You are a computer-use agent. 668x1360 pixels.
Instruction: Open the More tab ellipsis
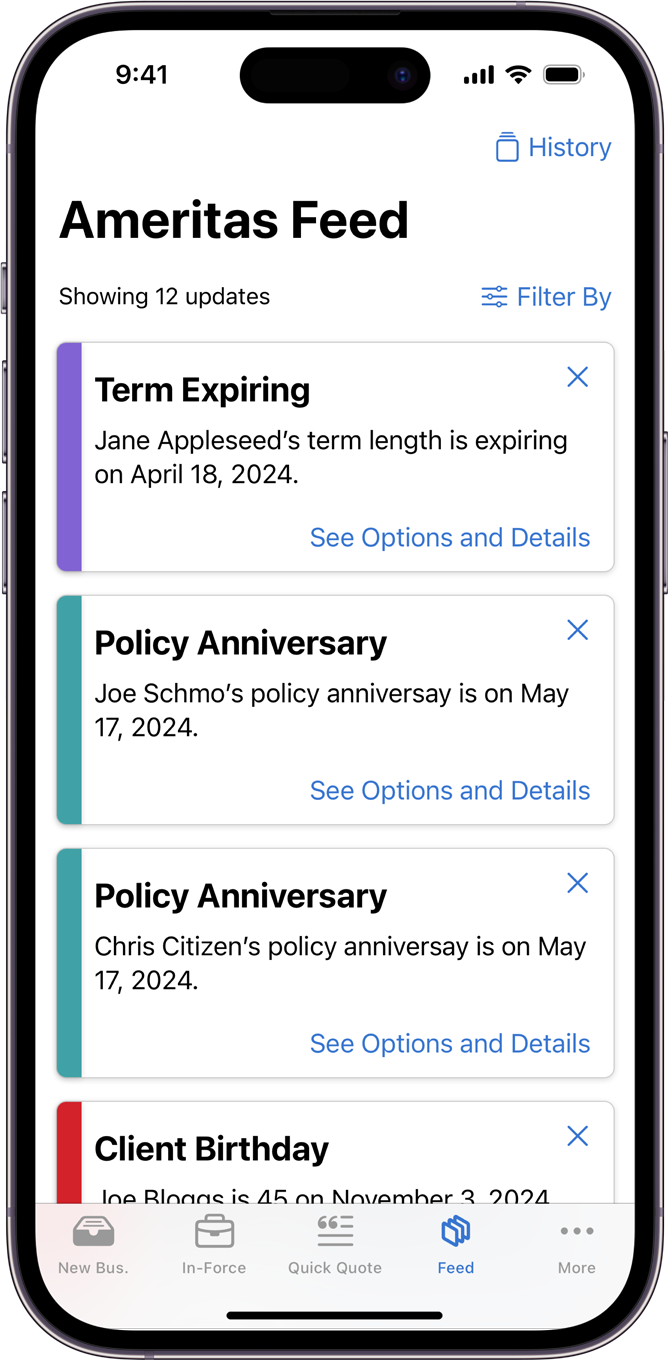577,1232
